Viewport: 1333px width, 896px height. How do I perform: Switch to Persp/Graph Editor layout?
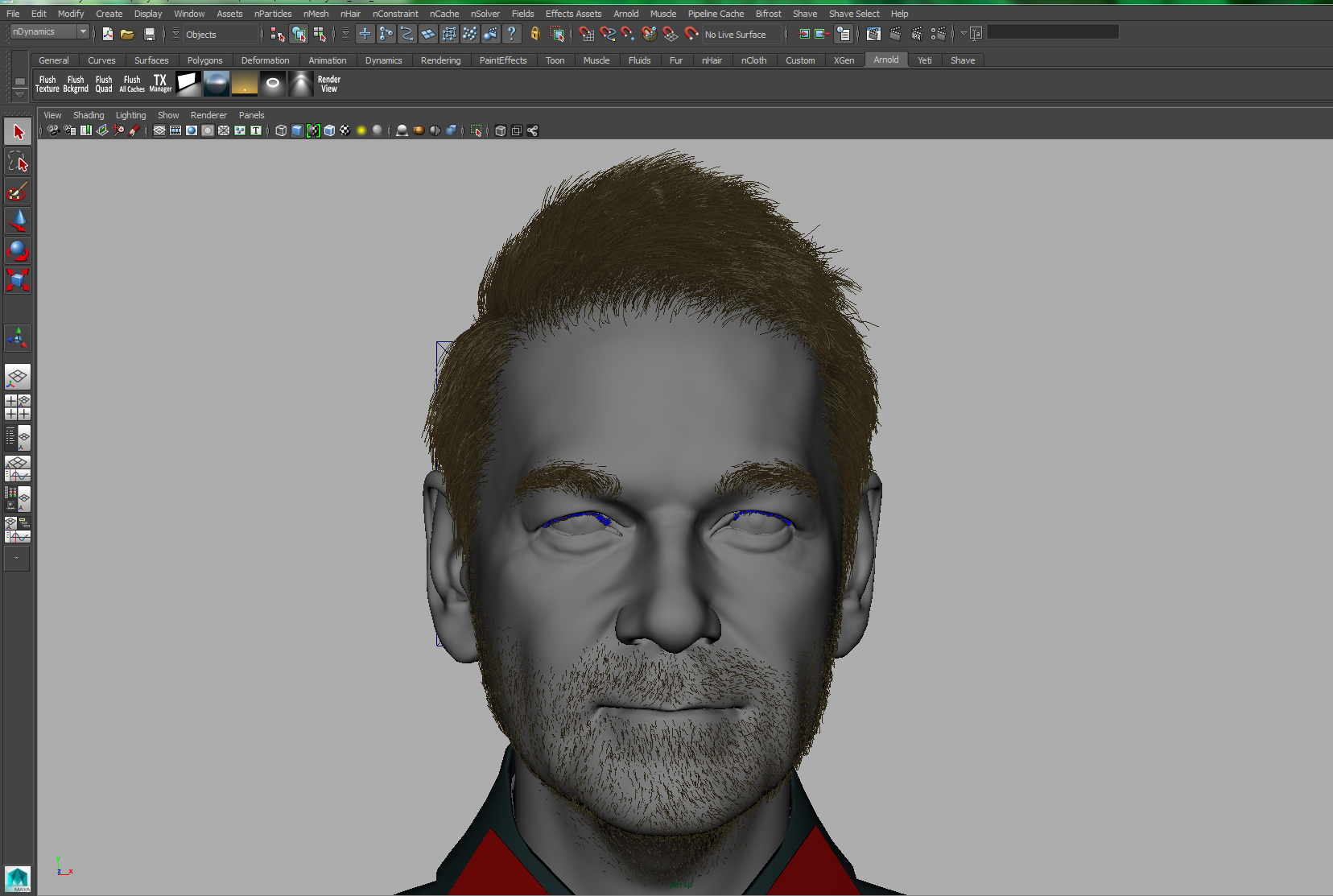point(18,469)
